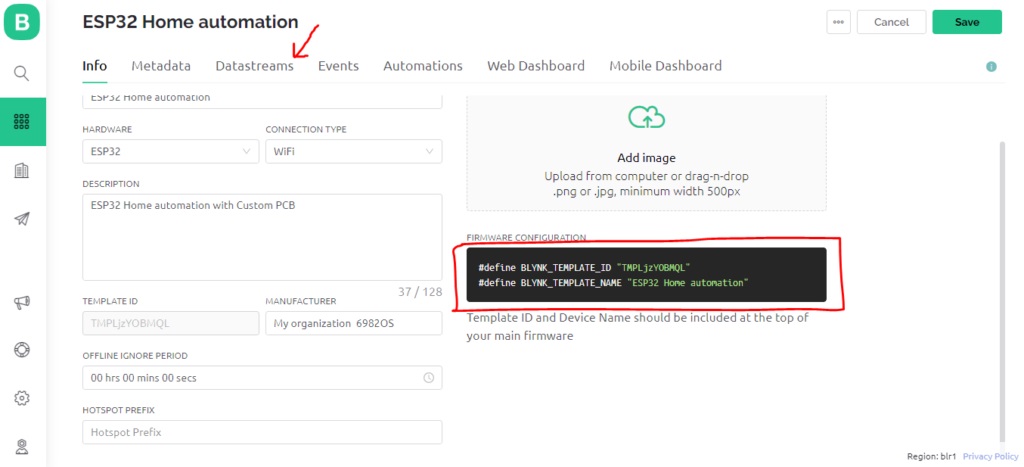Click the info circle icon
This screenshot has height=467, width=1024.
coord(991,67)
